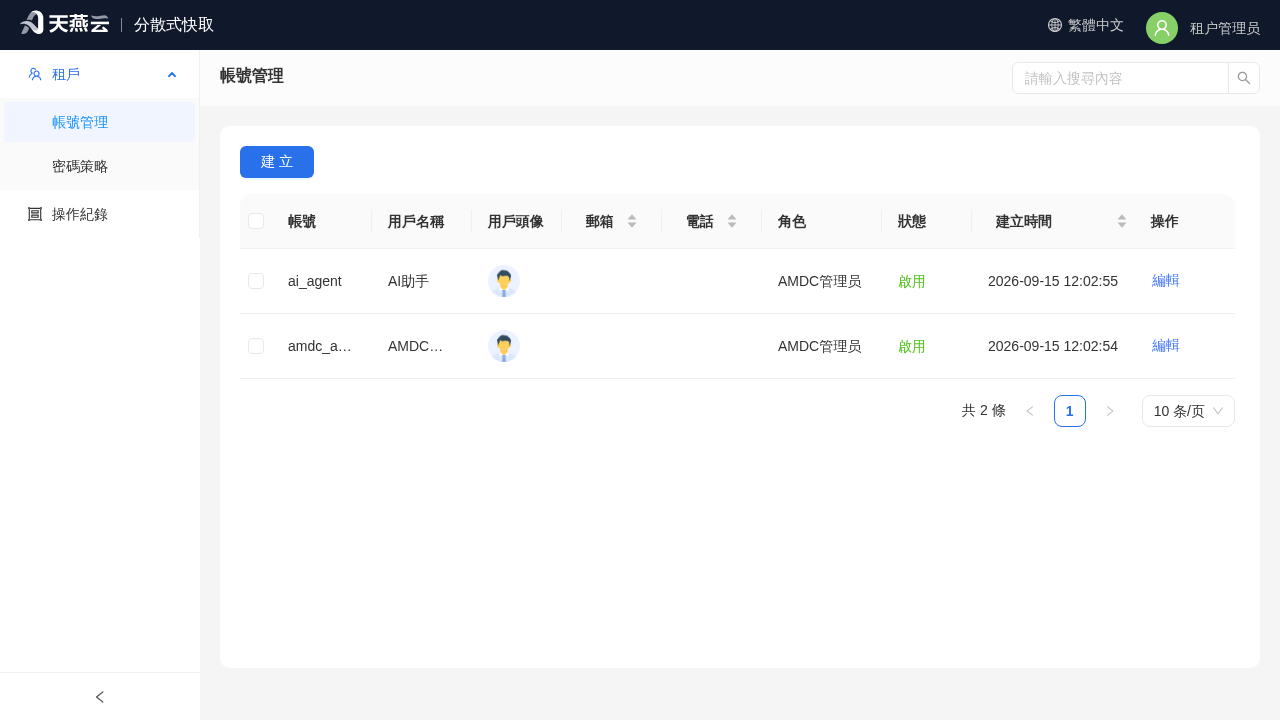Open the green user avatar icon
The image size is (1280, 720).
(1162, 28)
